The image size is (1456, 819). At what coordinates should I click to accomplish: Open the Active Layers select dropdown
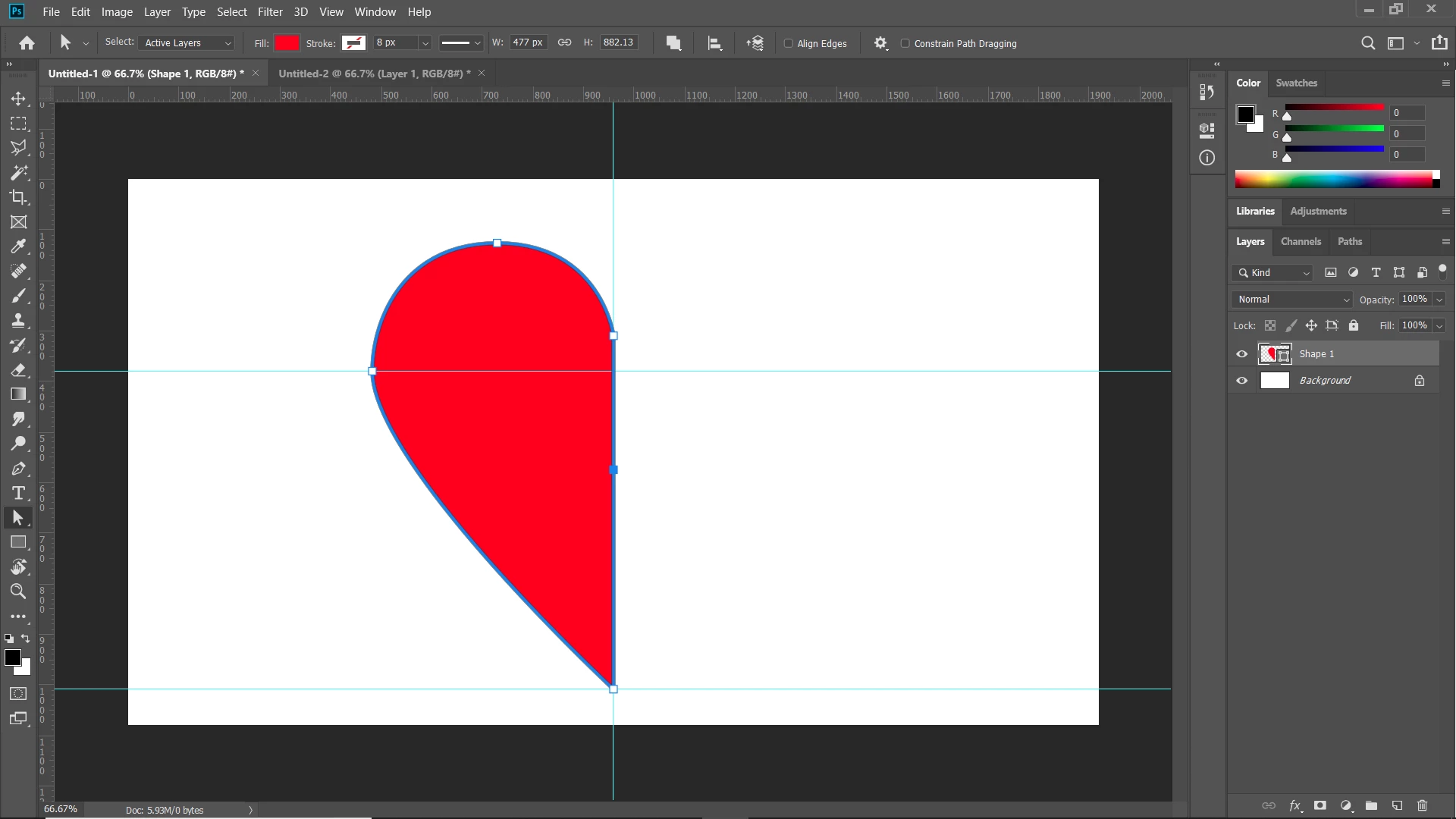187,43
